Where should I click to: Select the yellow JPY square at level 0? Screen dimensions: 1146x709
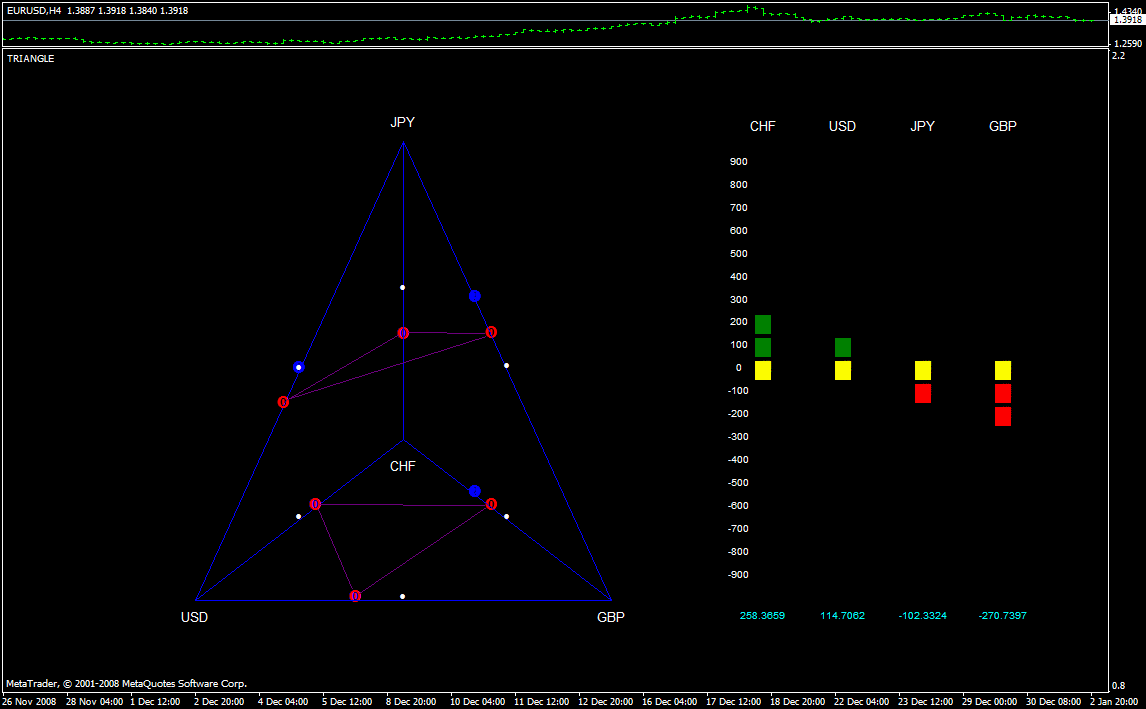[923, 371]
